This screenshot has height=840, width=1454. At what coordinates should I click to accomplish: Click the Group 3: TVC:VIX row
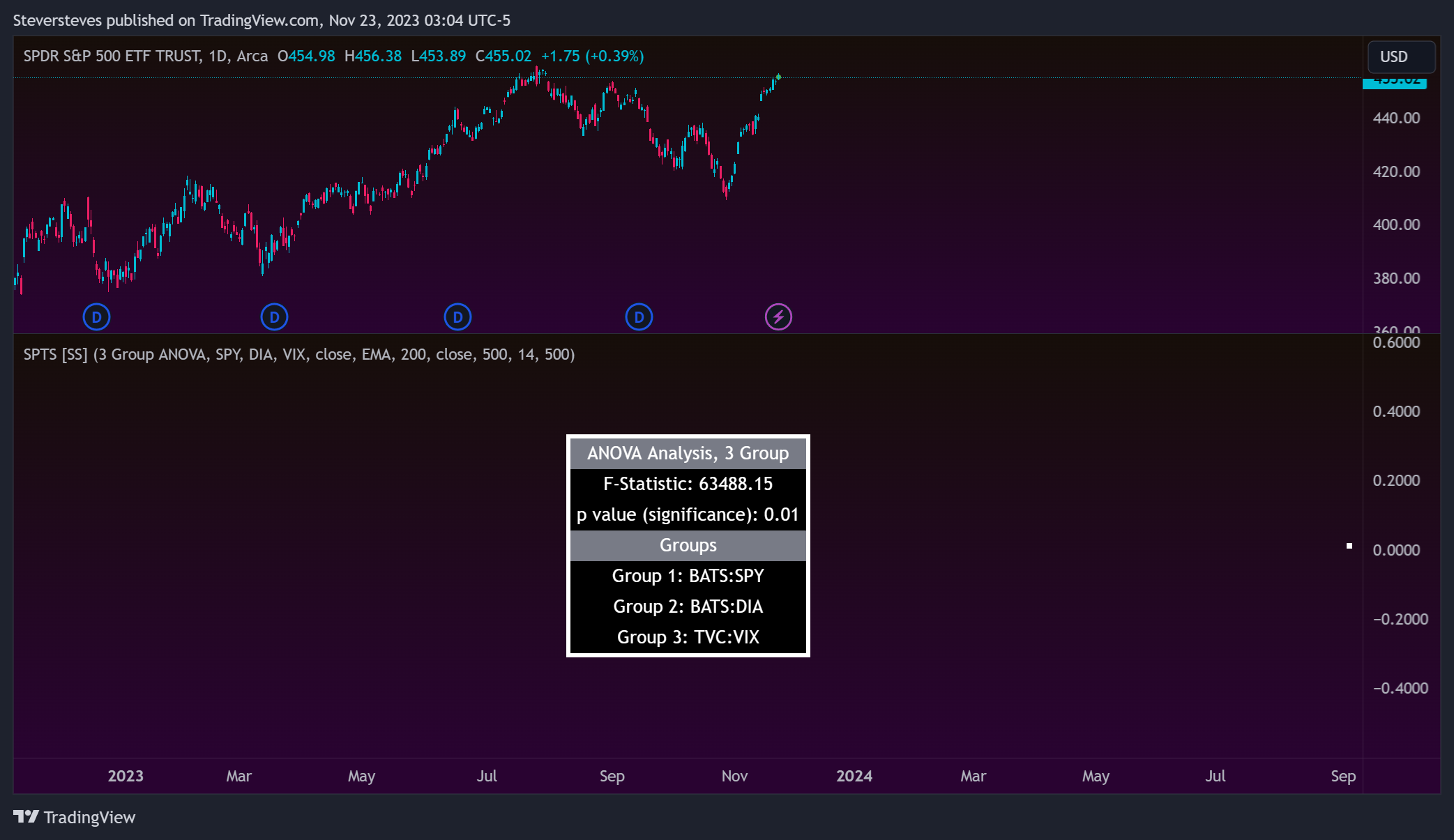688,637
